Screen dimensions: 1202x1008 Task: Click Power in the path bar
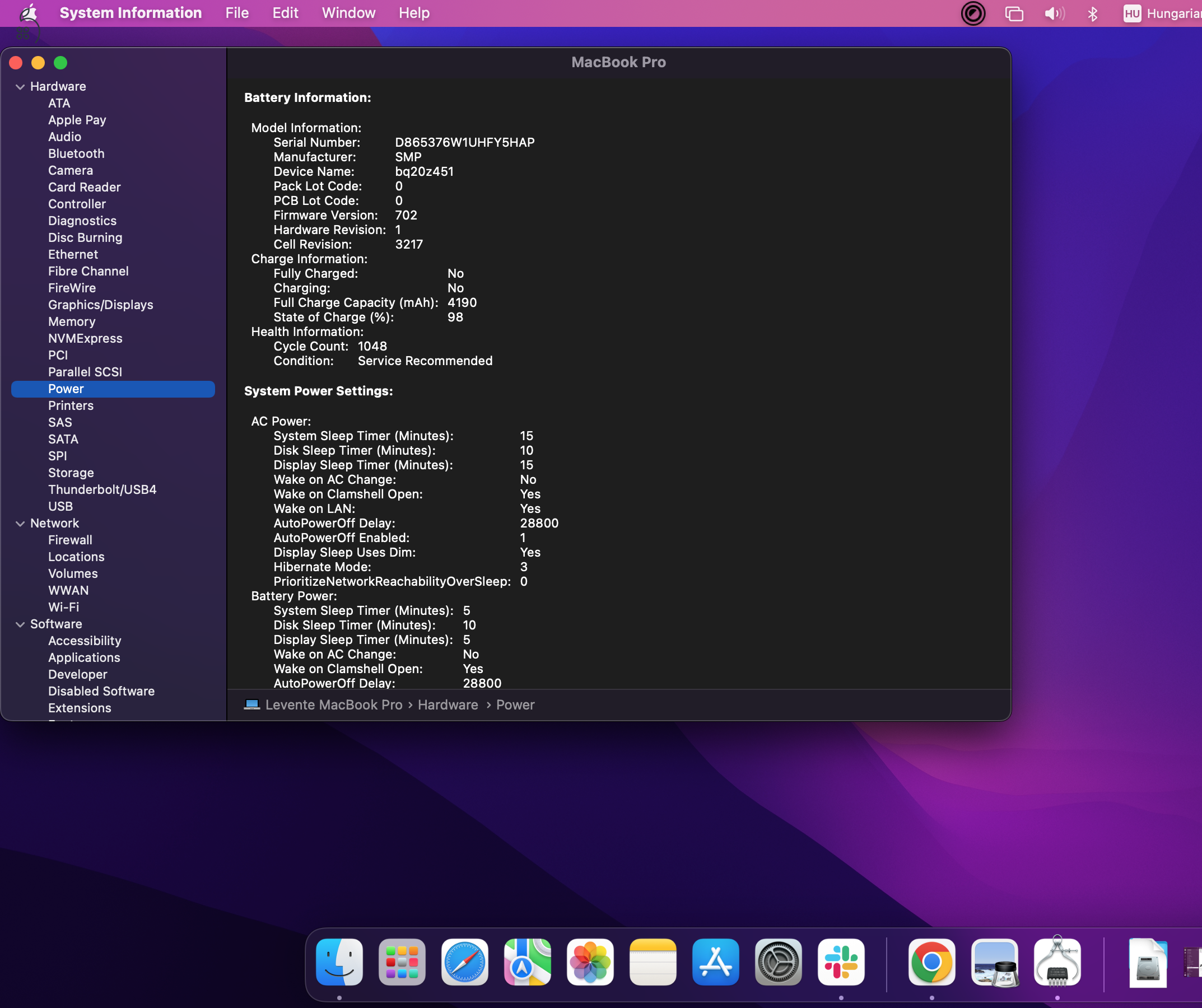(515, 704)
